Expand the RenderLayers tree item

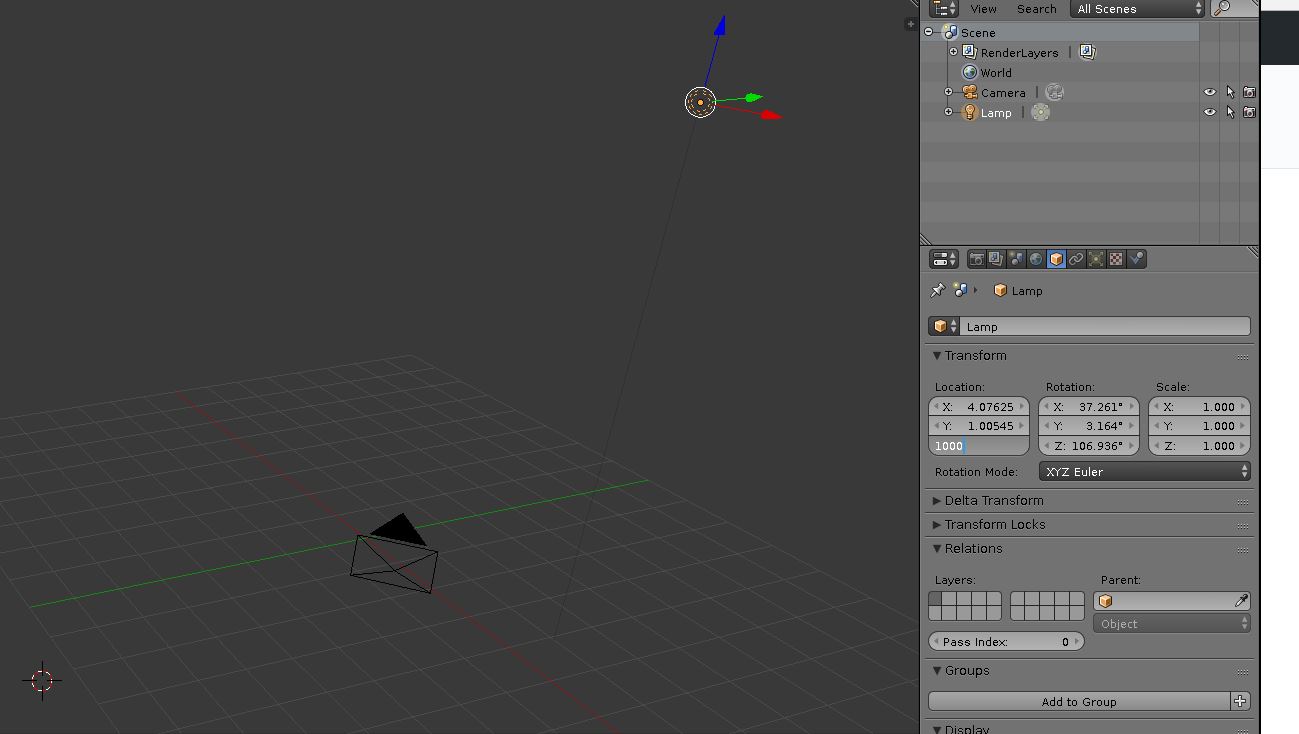click(953, 52)
